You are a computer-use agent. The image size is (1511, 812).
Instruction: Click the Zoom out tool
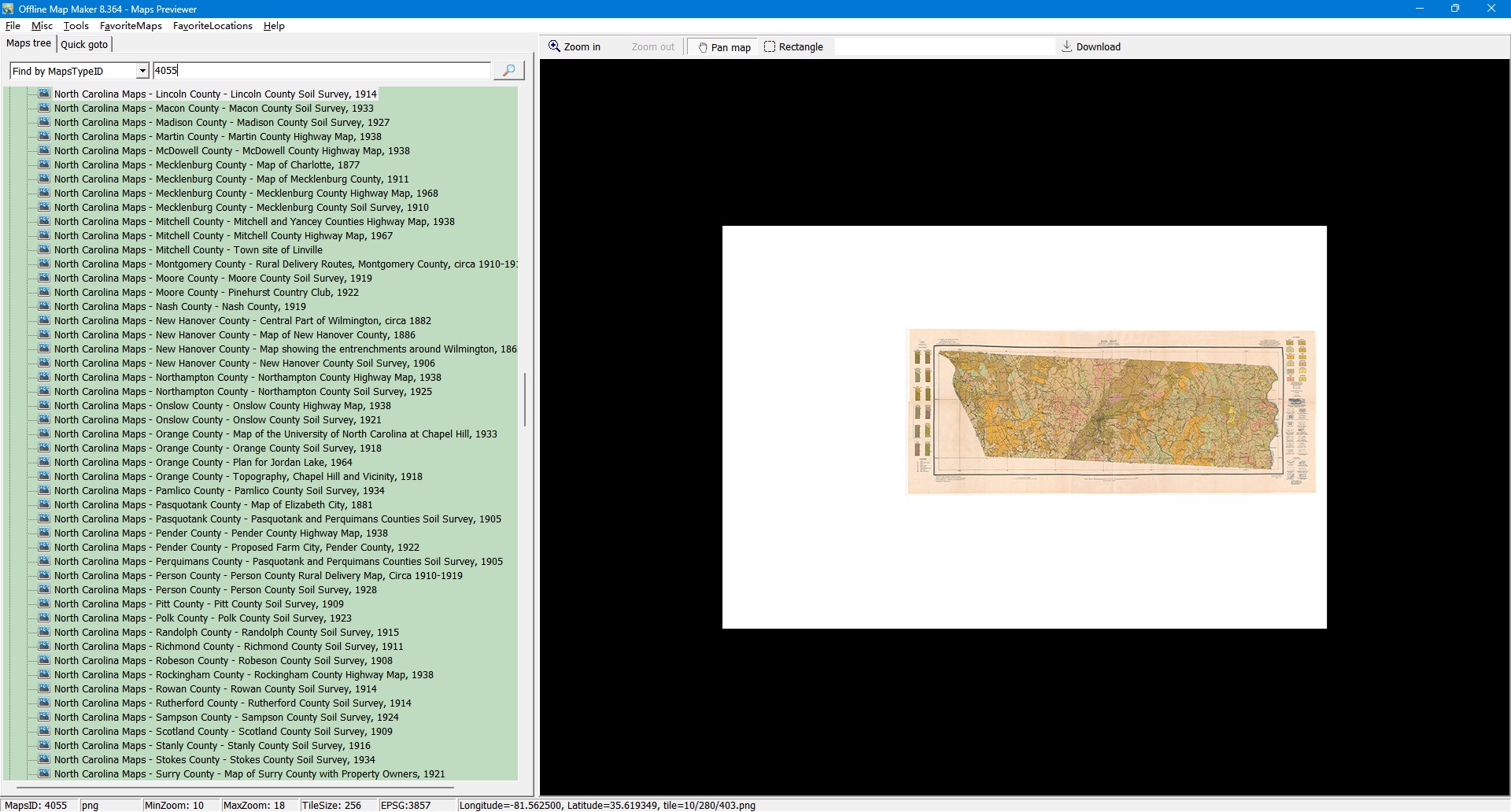[652, 47]
